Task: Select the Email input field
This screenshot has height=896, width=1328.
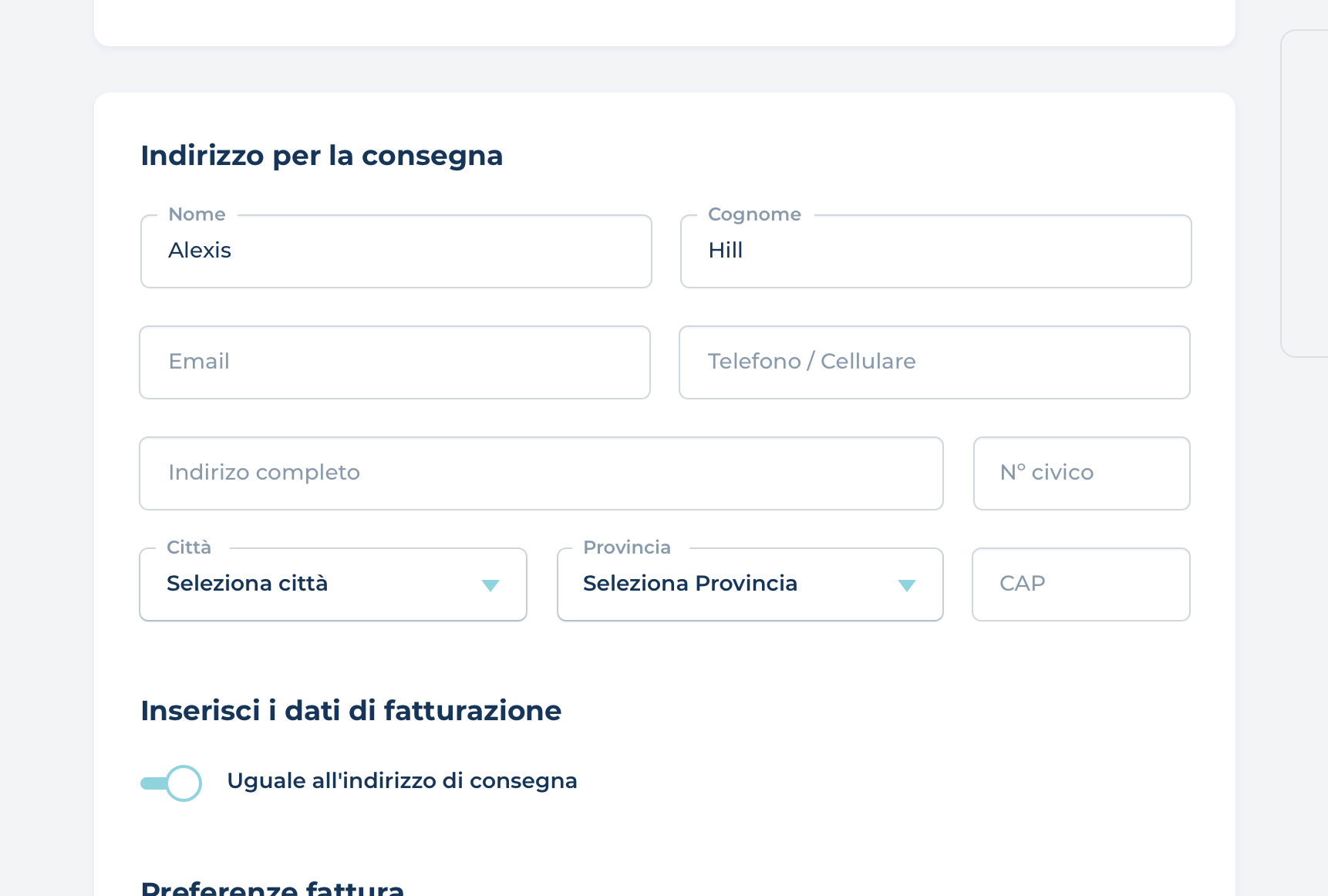Action: click(x=395, y=362)
